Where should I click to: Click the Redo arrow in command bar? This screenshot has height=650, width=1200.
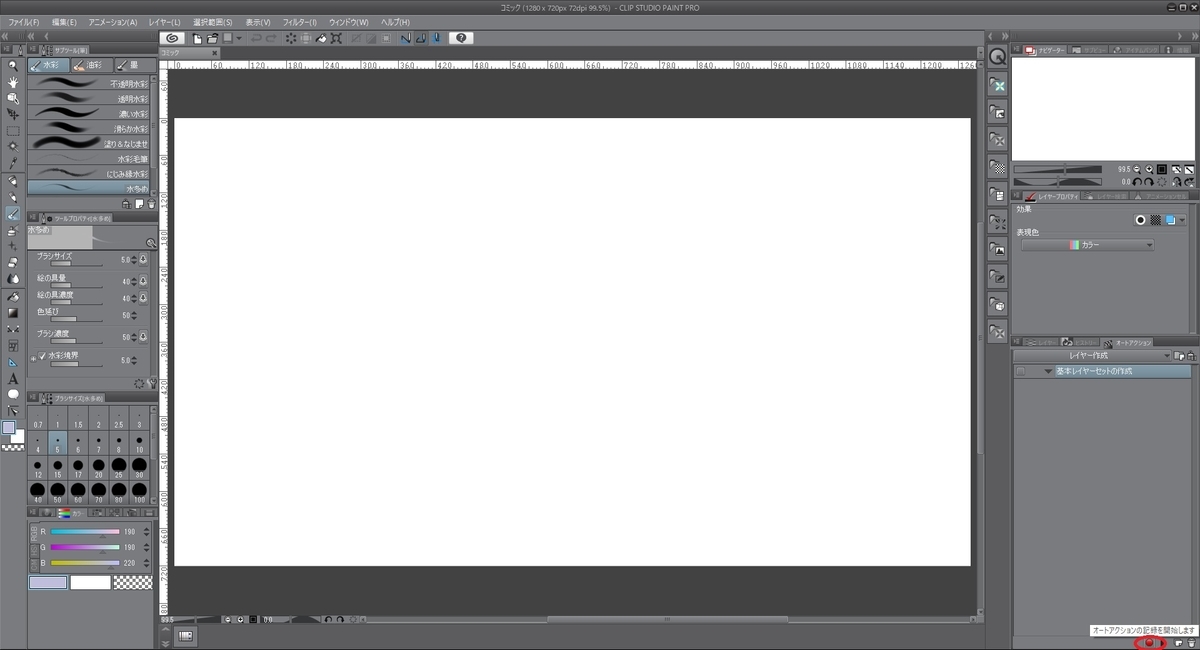(271, 38)
